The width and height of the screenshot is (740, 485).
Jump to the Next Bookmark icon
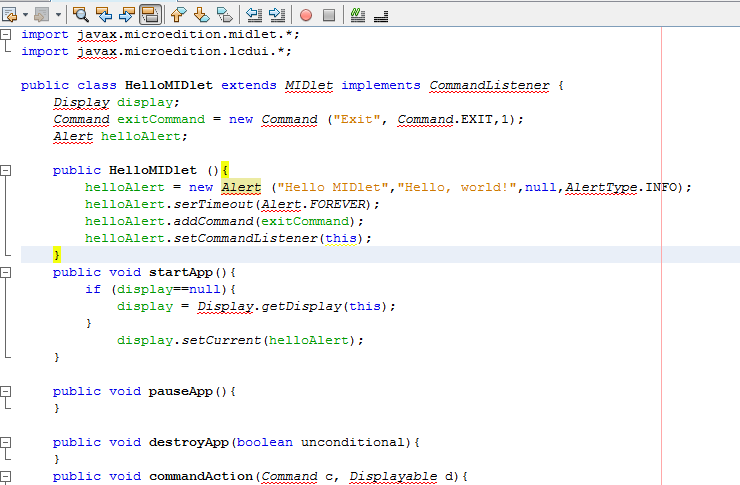[202, 15]
